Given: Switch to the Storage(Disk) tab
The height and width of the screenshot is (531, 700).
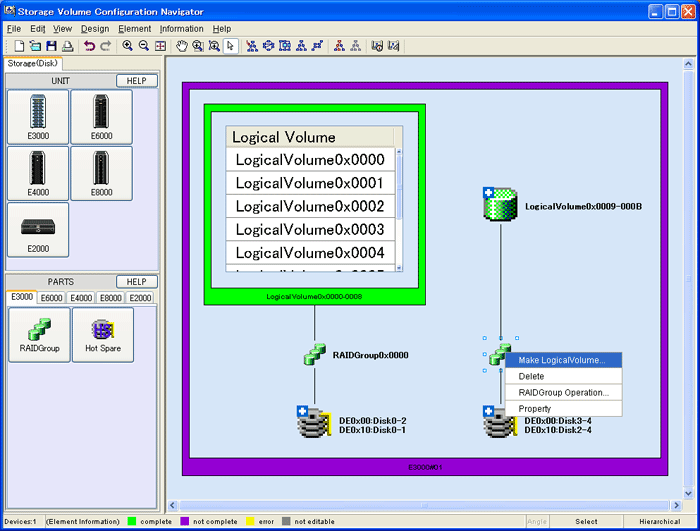Looking at the screenshot, I should (x=33, y=63).
